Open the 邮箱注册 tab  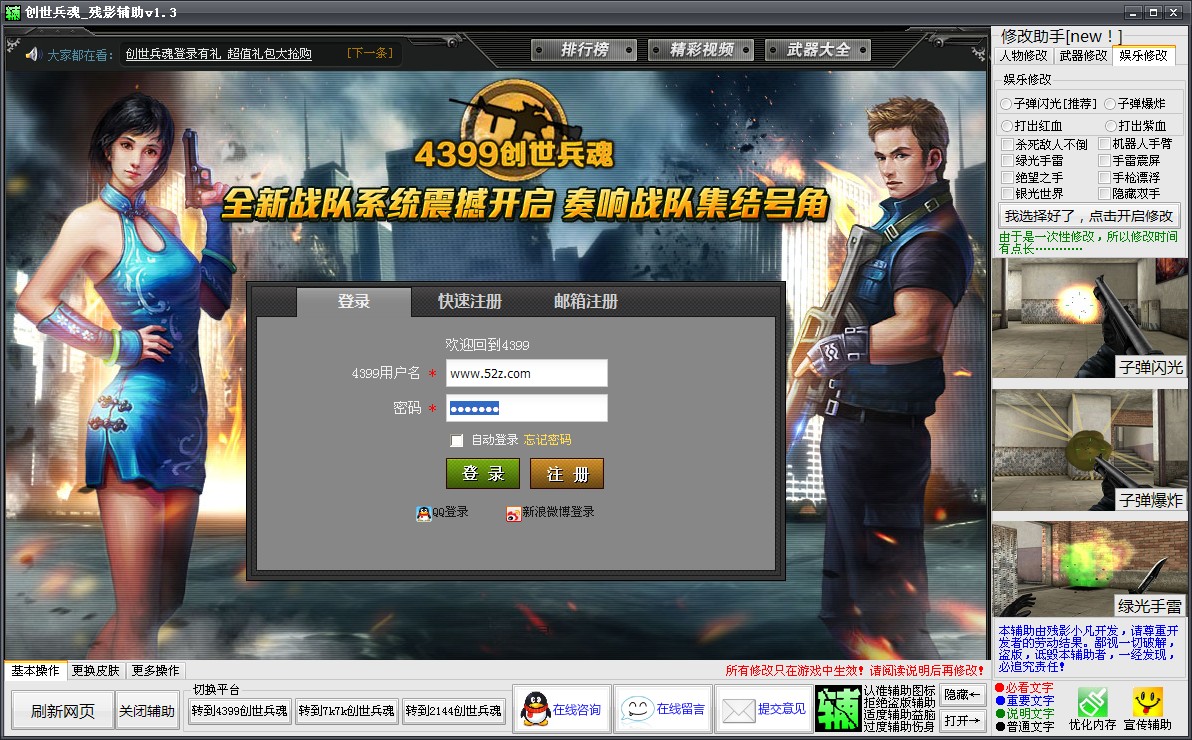(585, 301)
